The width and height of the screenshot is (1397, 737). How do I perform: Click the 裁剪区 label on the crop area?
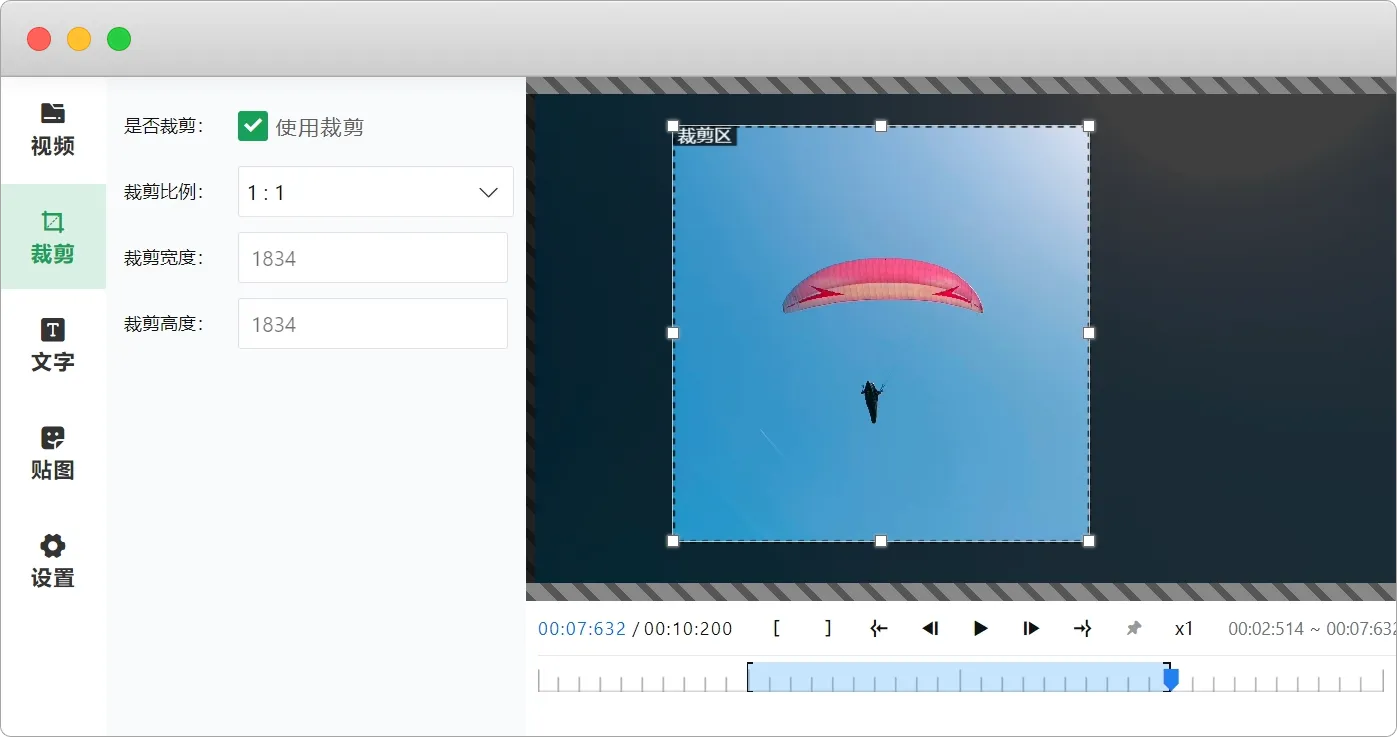[x=705, y=136]
